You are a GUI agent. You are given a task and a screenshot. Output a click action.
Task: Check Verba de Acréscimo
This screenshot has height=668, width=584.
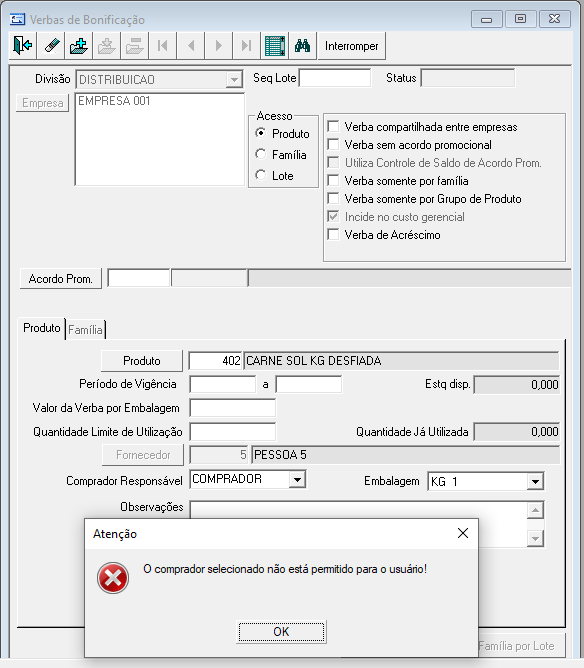pos(333,234)
